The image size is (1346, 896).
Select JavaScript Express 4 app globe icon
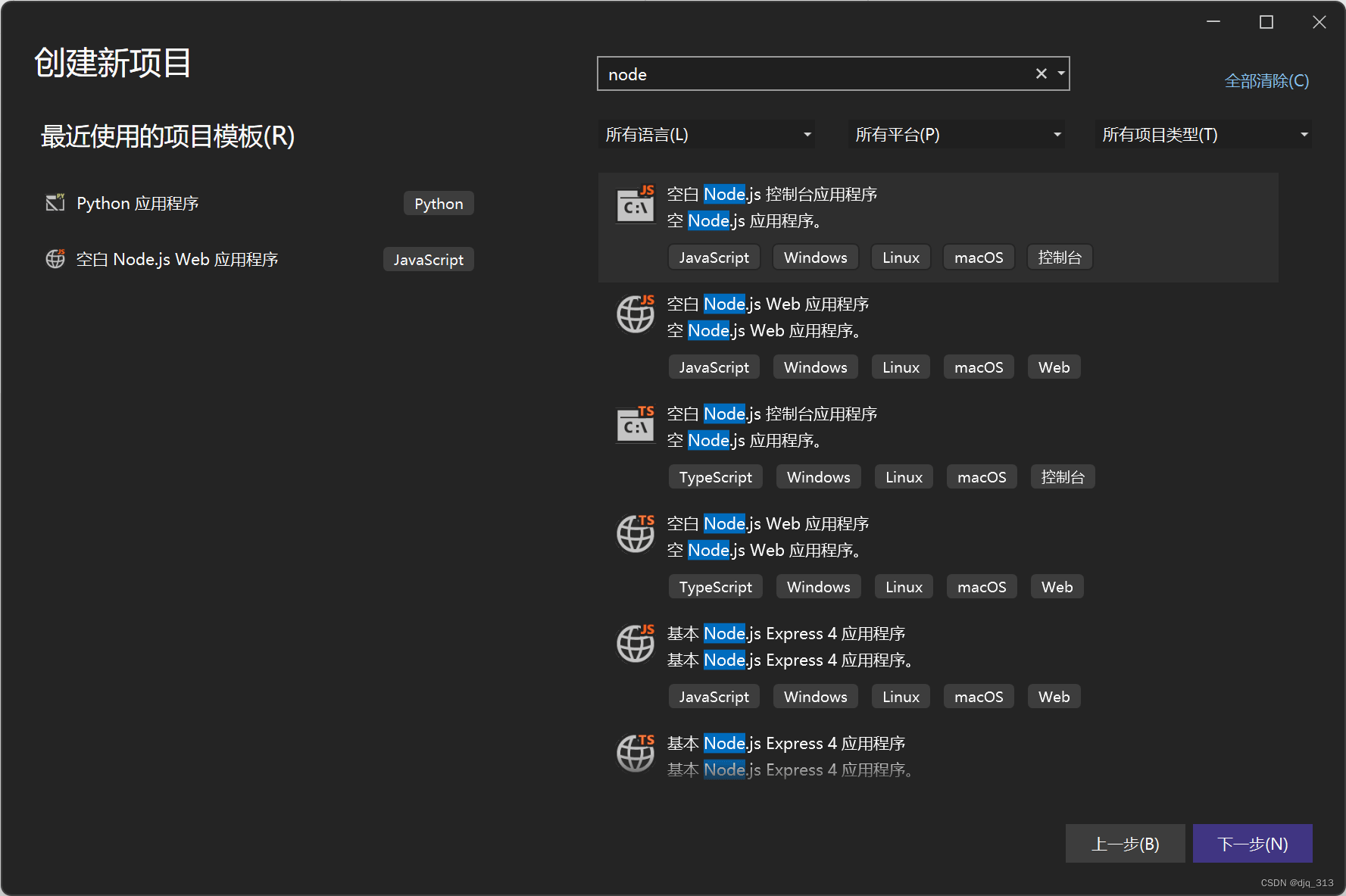click(x=636, y=643)
